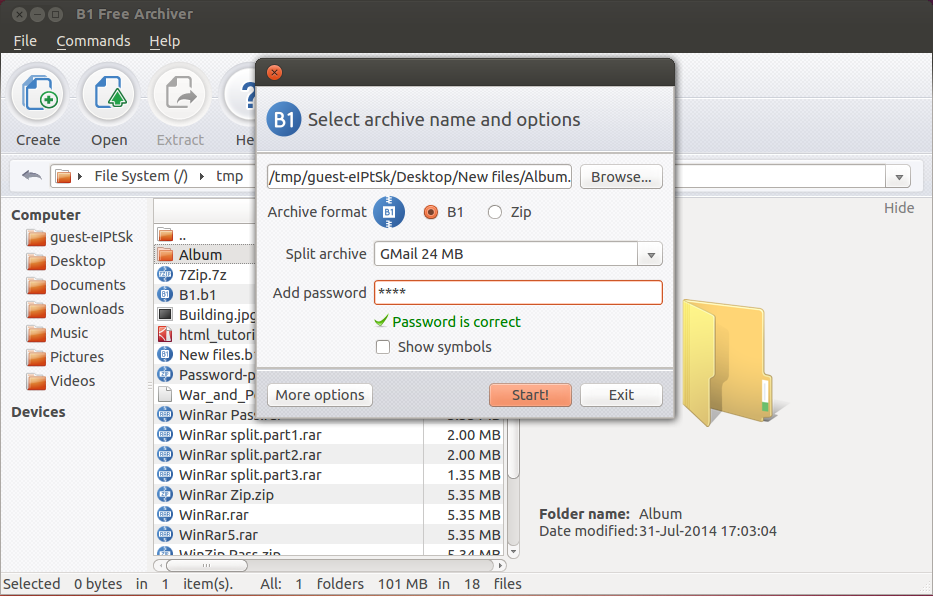This screenshot has width=933, height=596.
Task: Click the Album folder in file list
Action: [x=199, y=254]
